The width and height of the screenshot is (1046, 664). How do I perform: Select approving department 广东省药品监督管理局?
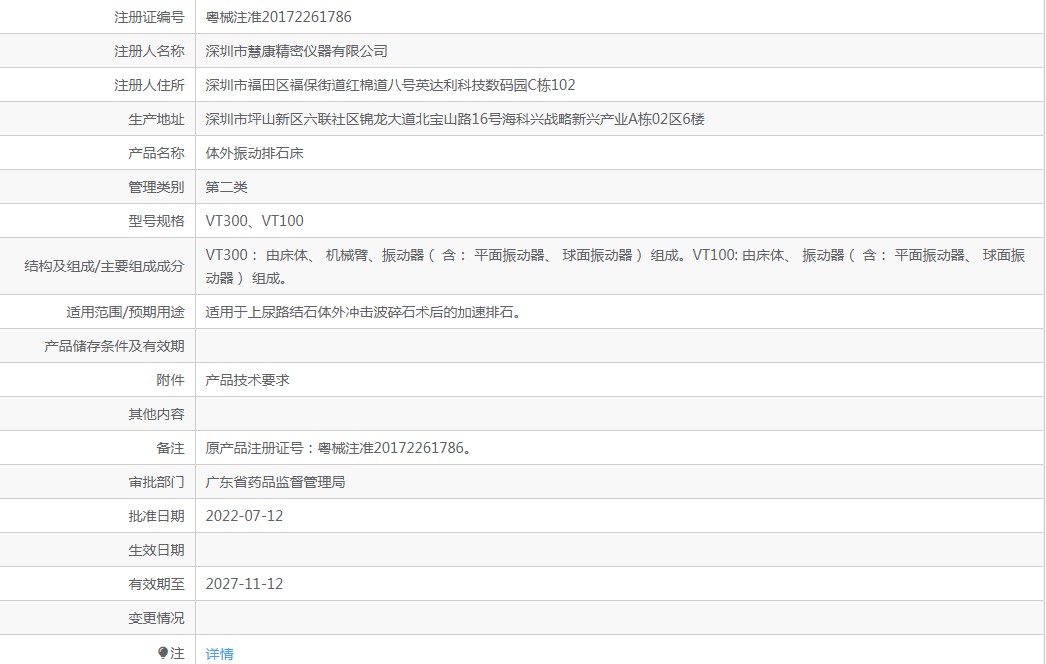276,482
